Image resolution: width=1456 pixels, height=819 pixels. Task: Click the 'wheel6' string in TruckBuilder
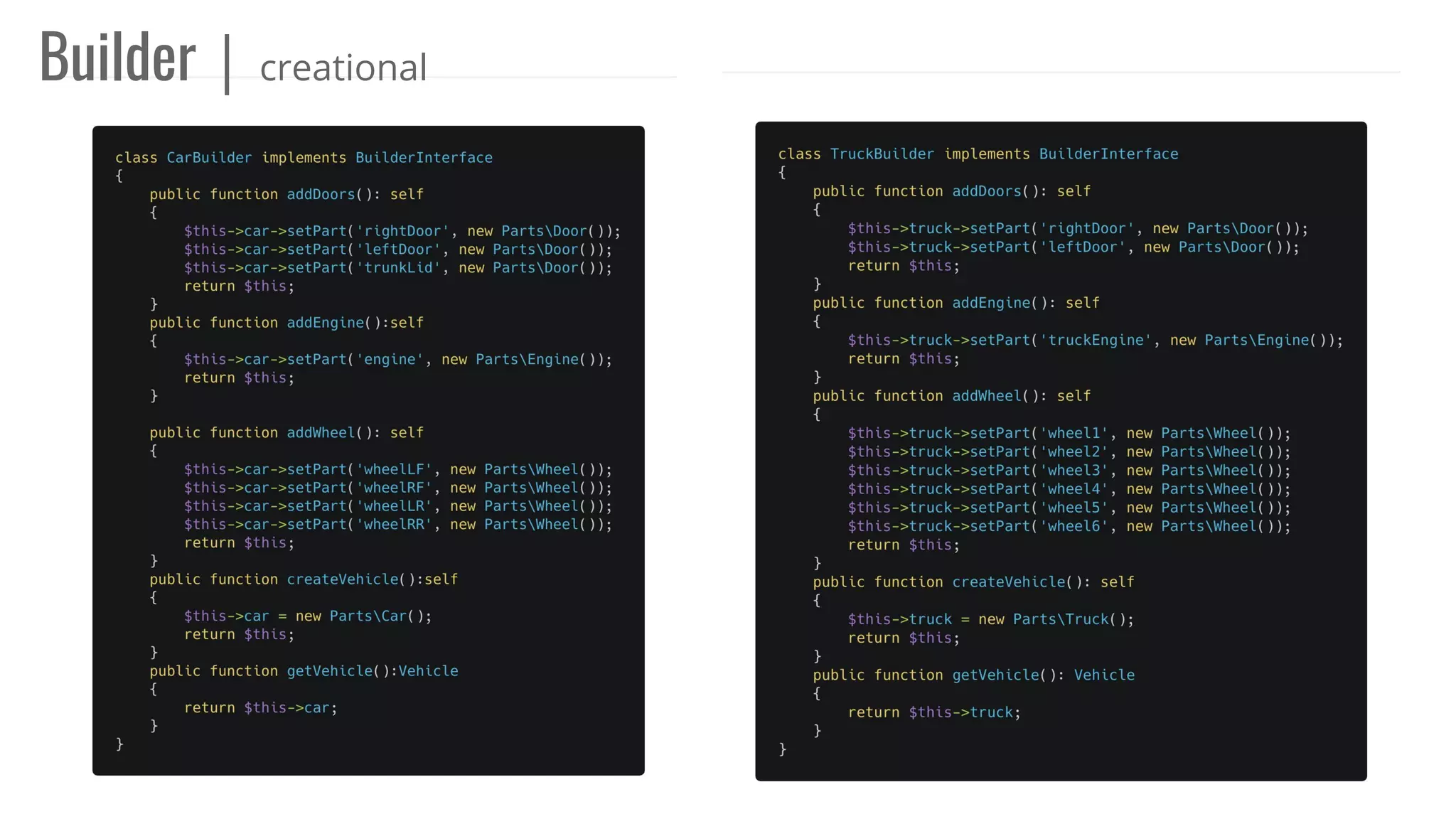(1074, 527)
